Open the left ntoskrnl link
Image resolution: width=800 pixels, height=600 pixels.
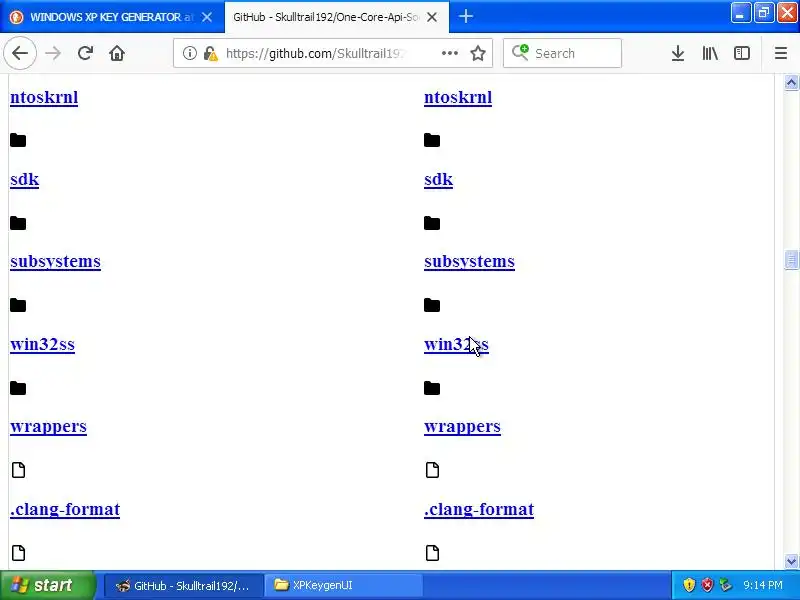pyautogui.click(x=44, y=97)
